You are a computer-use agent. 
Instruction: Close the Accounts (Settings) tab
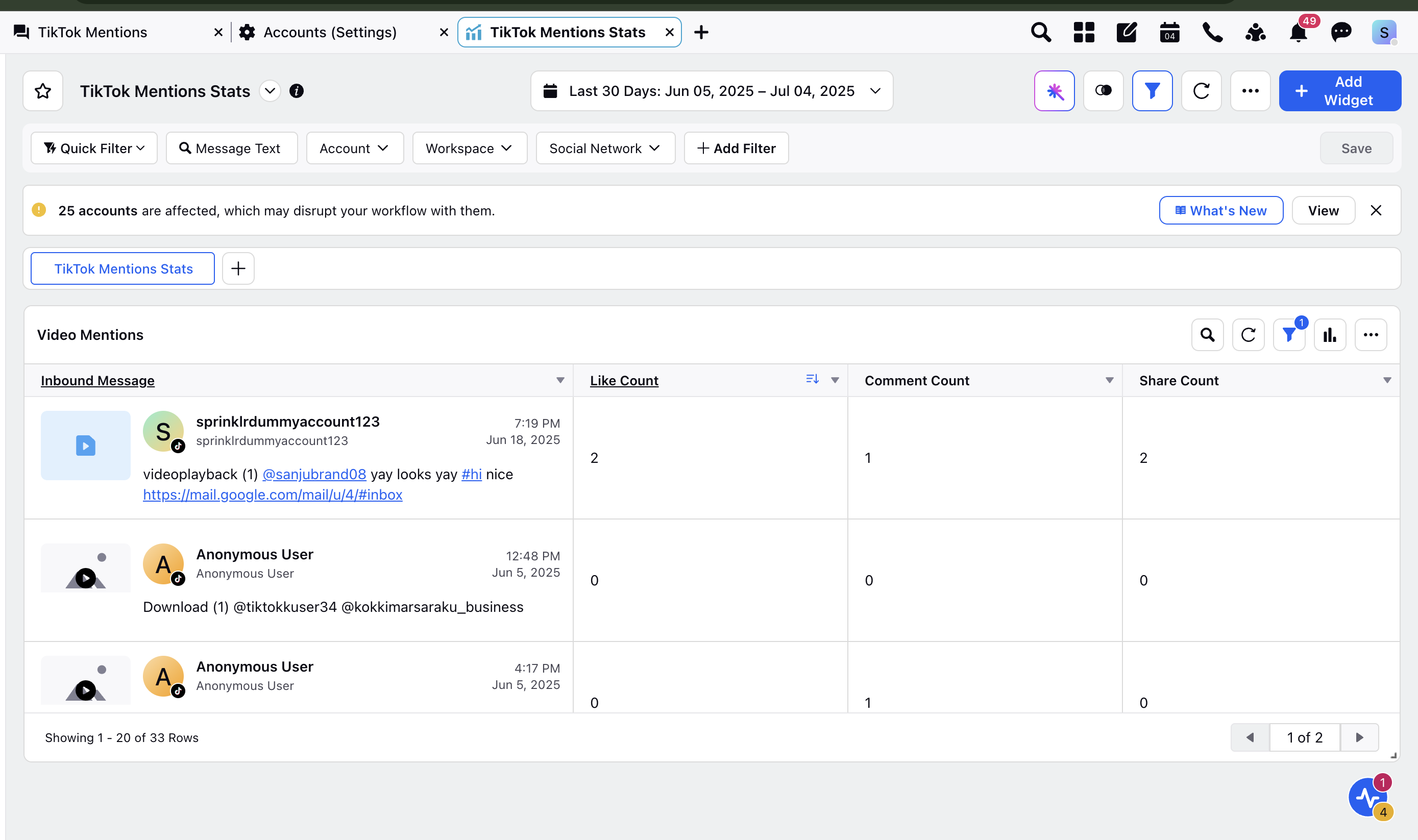click(444, 33)
